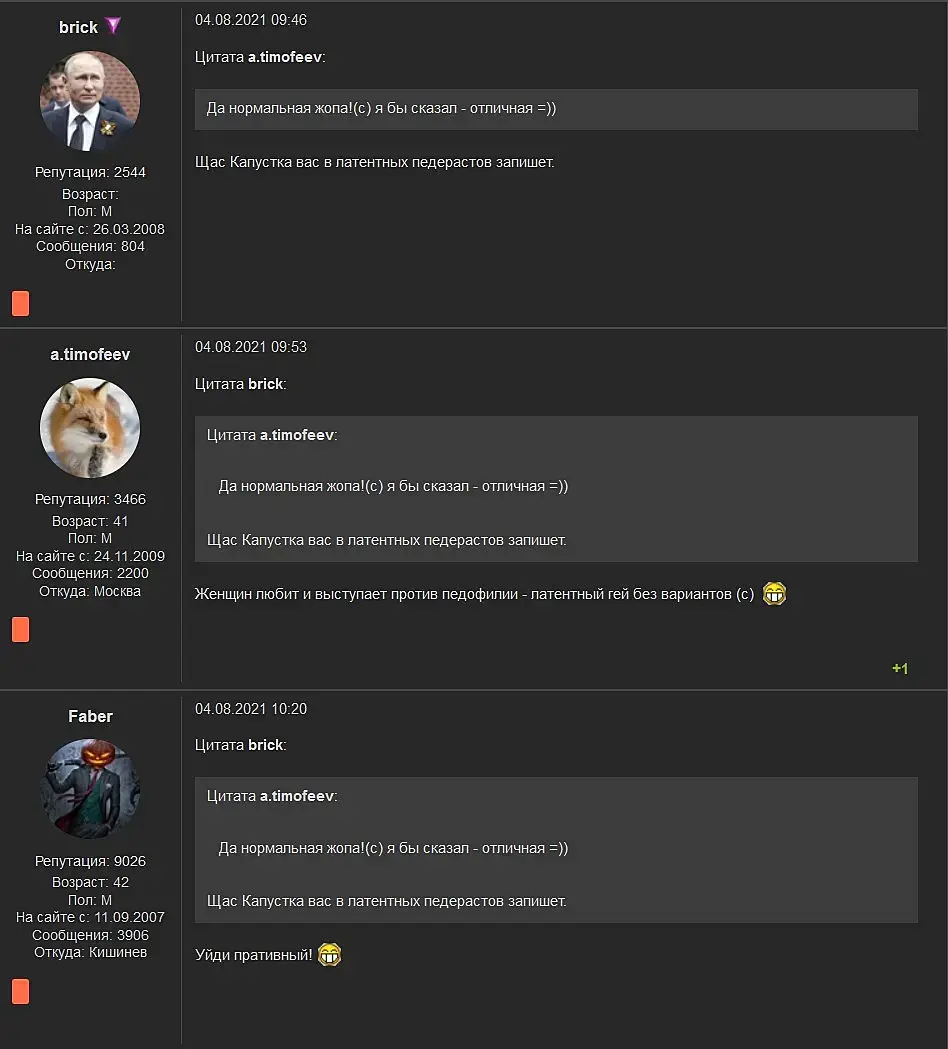Click the orange status indicator under brick's profile

tap(21, 303)
